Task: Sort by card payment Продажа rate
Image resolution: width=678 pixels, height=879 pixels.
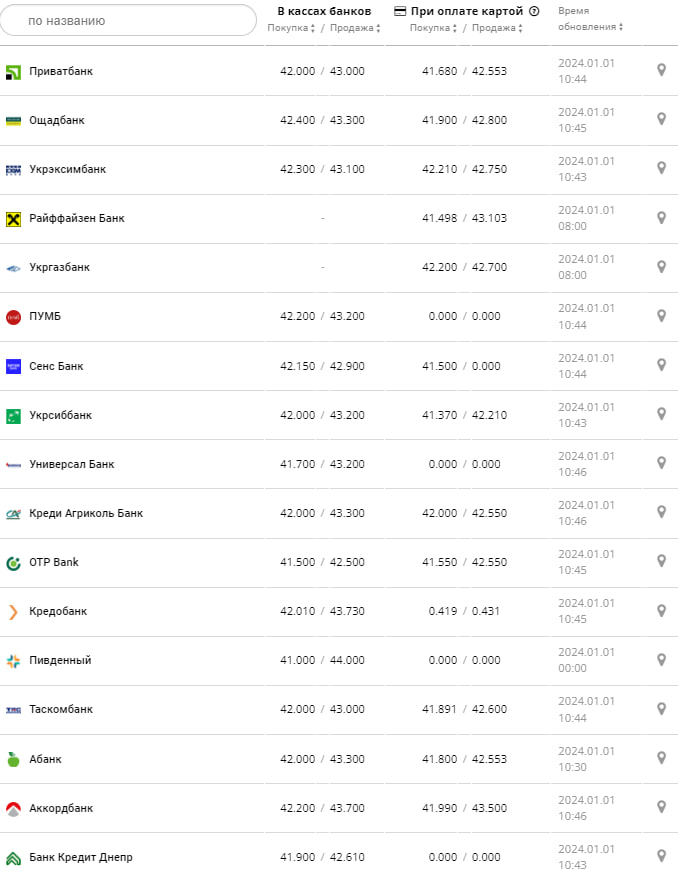Action: point(497,28)
